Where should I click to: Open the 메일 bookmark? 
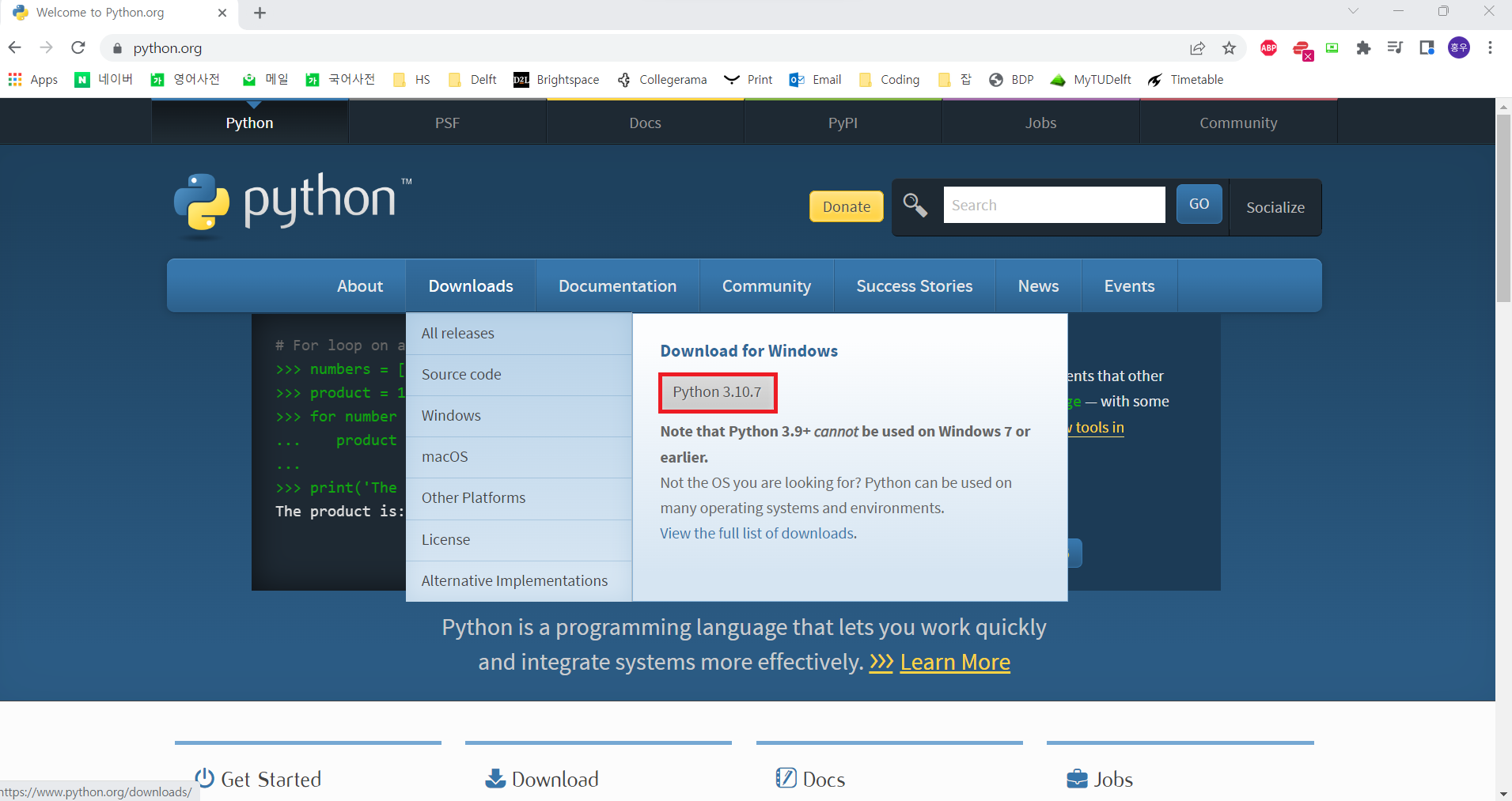click(x=265, y=80)
